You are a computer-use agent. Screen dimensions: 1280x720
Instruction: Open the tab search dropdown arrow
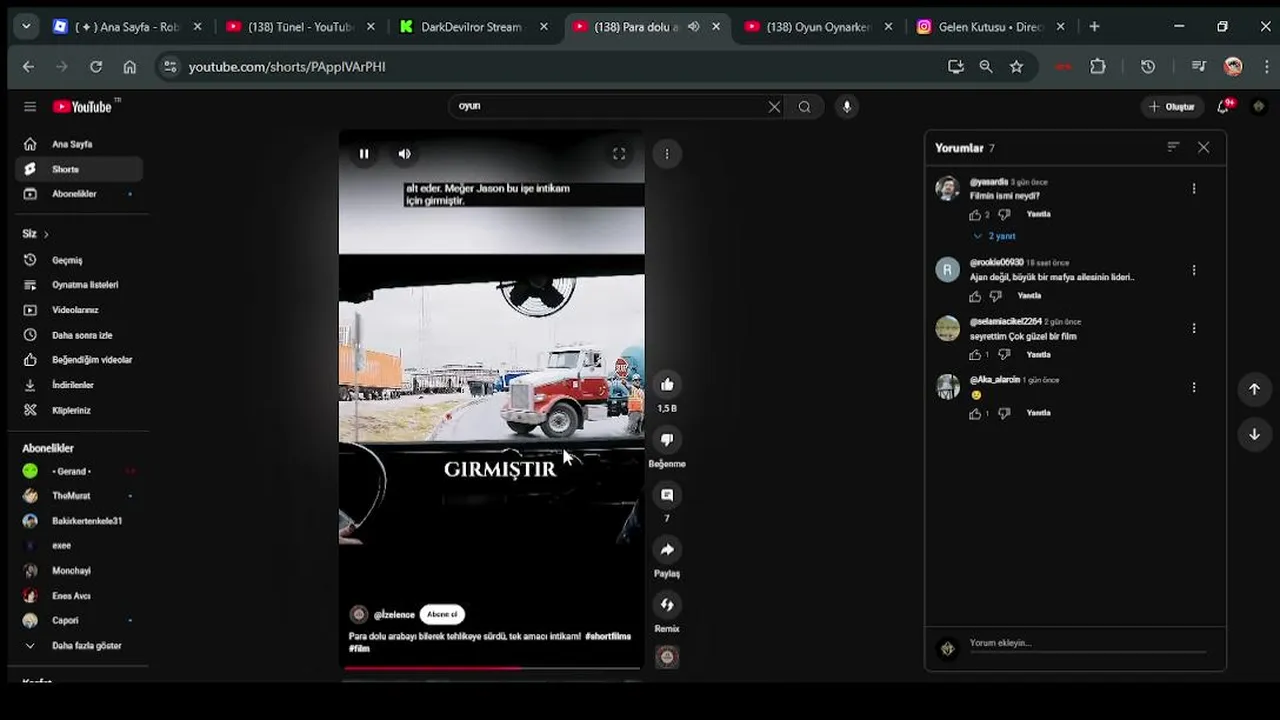[x=26, y=27]
